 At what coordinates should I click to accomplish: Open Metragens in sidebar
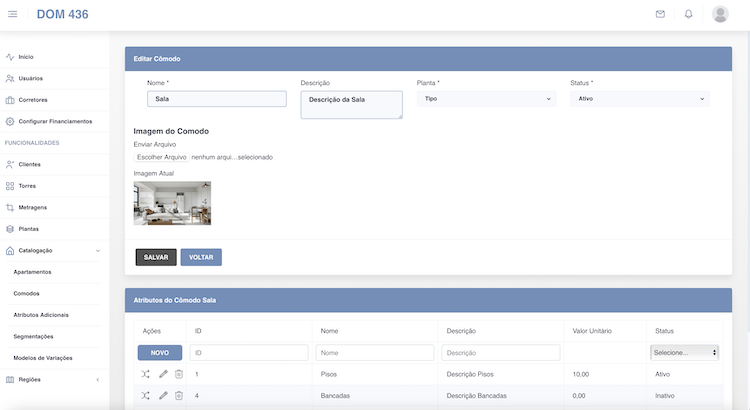click(33, 208)
